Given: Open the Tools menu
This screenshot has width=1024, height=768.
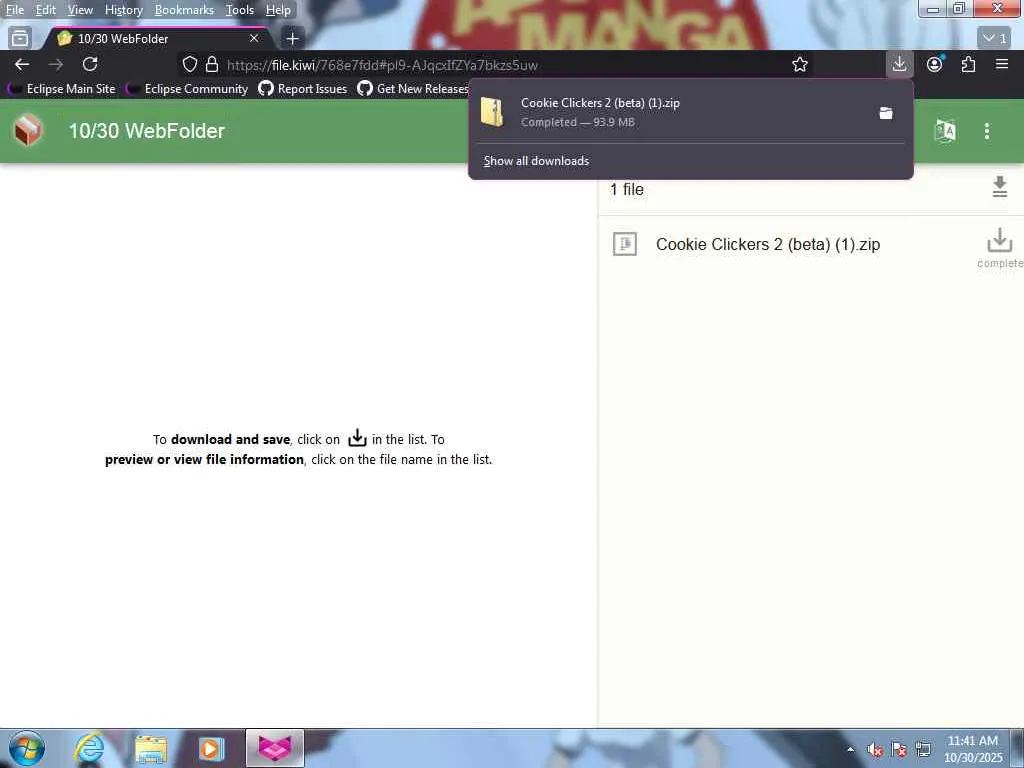Looking at the screenshot, I should 240,10.
